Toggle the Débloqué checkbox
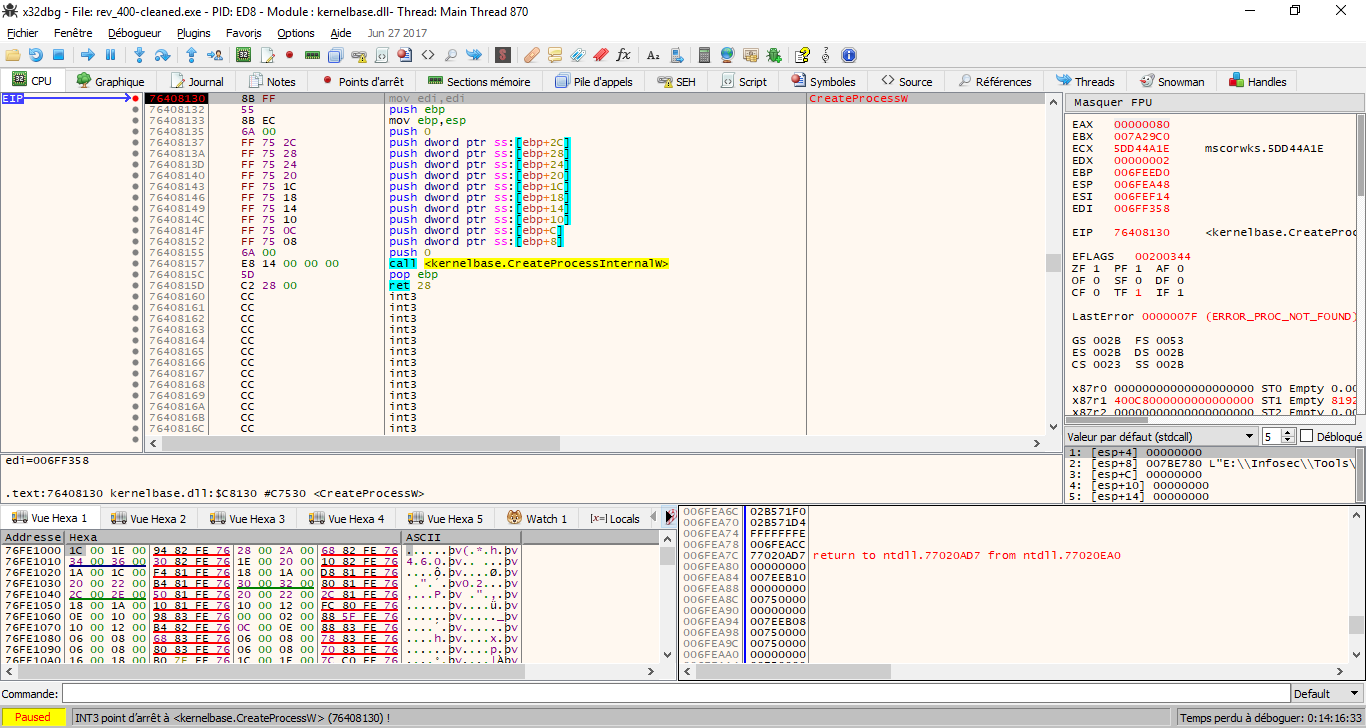The image size is (1366, 728). (x=1306, y=436)
